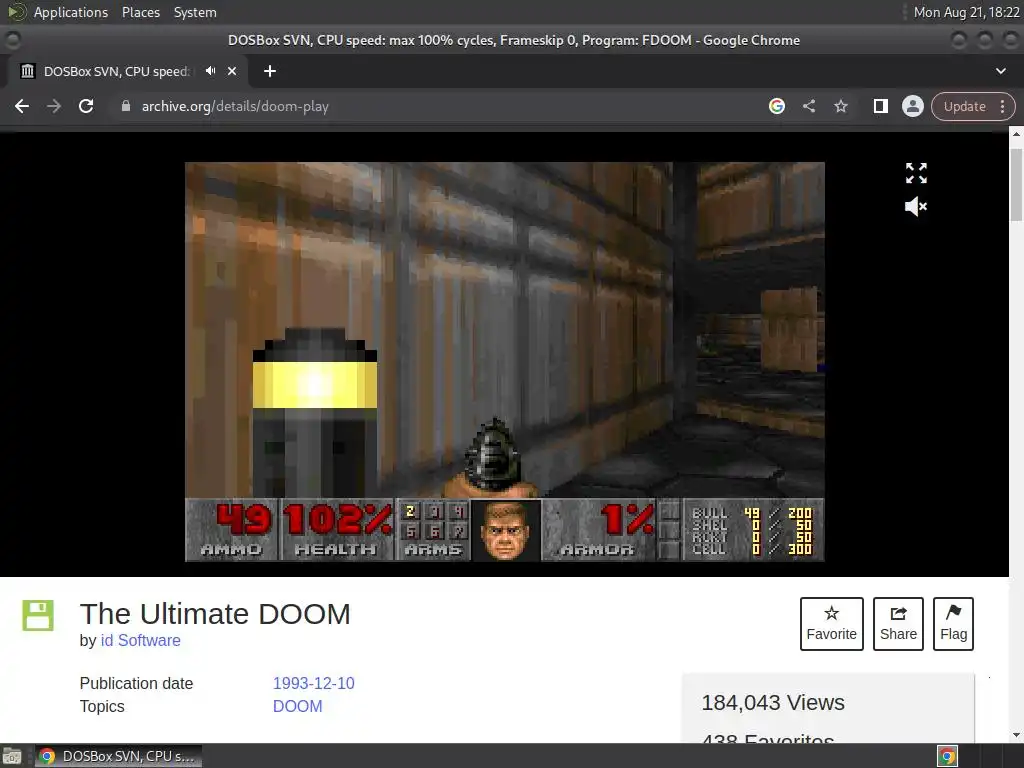
Task: Click the 184,043 Views text
Action: pos(773,703)
